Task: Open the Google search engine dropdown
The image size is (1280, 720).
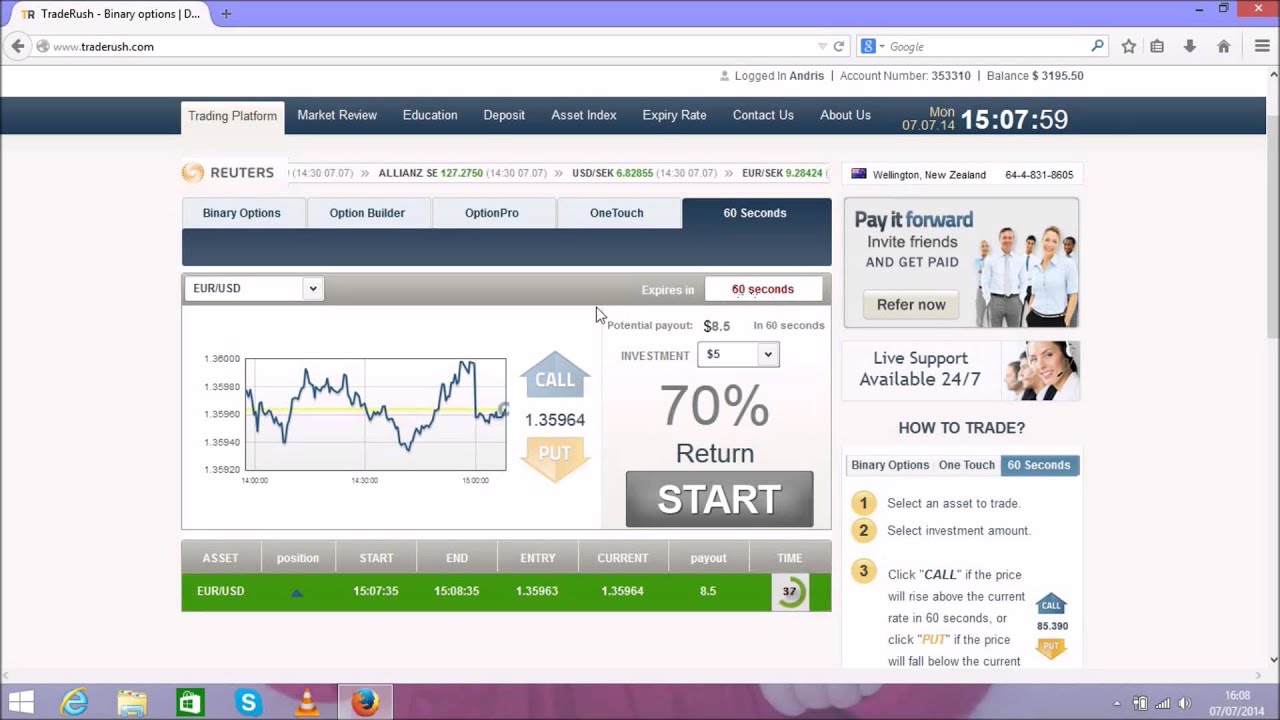Action: pyautogui.click(x=873, y=46)
